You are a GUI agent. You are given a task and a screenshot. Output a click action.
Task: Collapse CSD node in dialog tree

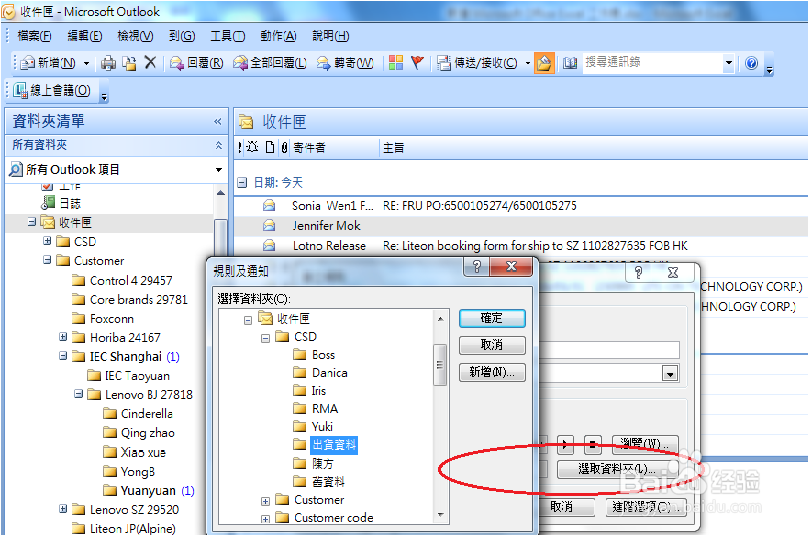265,338
